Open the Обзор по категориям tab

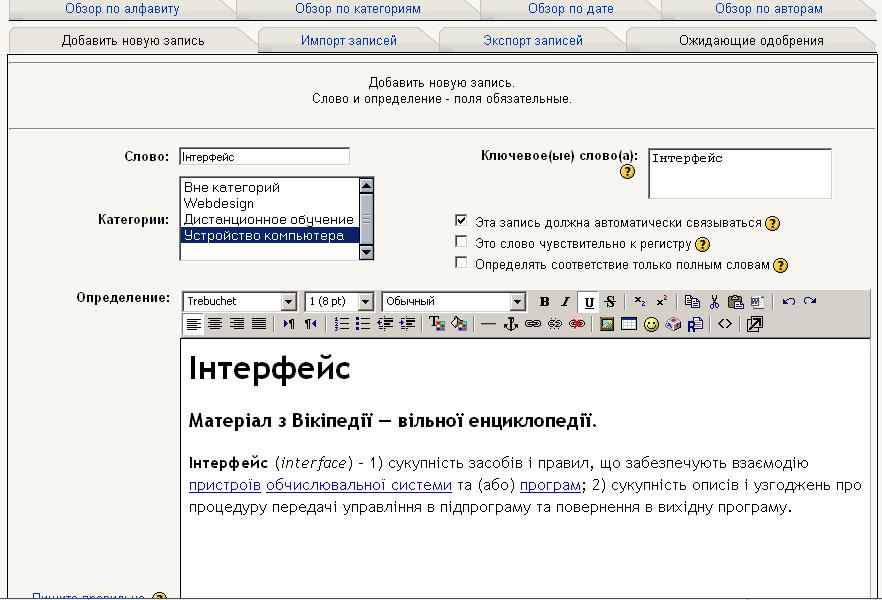coord(358,8)
